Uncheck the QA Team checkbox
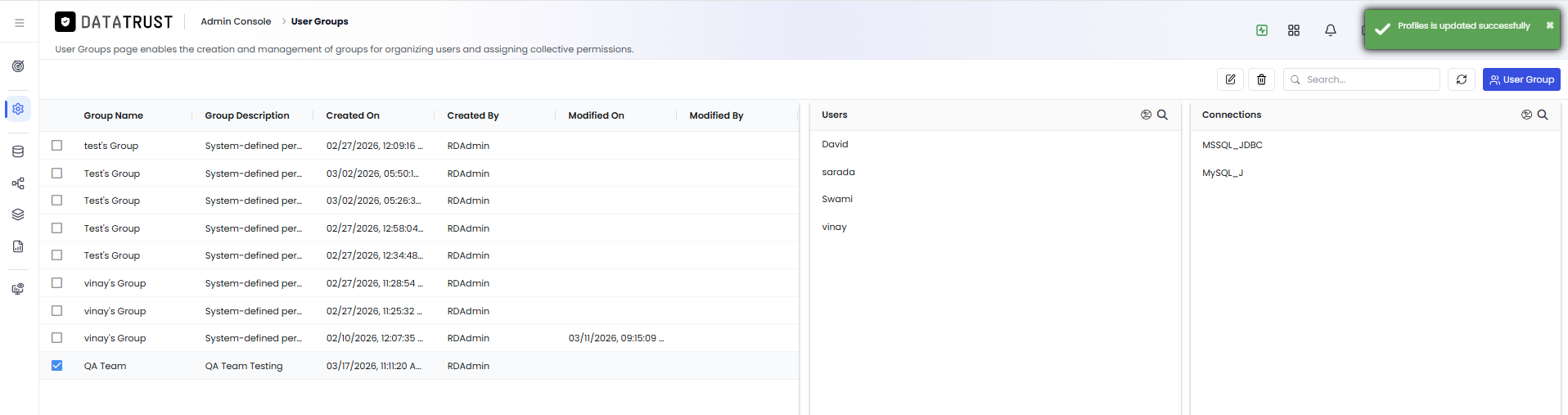Screen dimensions: 1568x415 [x=56, y=365]
